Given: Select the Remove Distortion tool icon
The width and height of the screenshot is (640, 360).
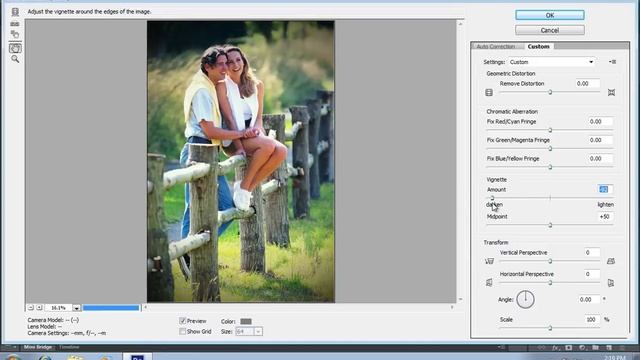Looking at the screenshot, I should pos(15,12).
